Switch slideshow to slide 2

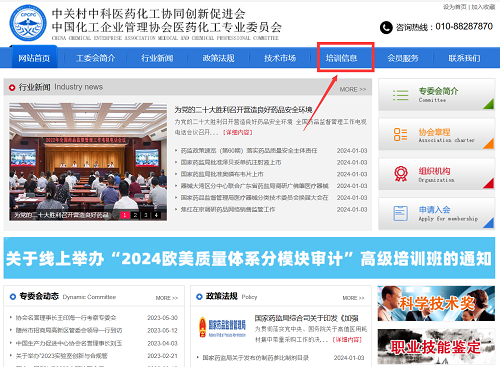pos(135,215)
